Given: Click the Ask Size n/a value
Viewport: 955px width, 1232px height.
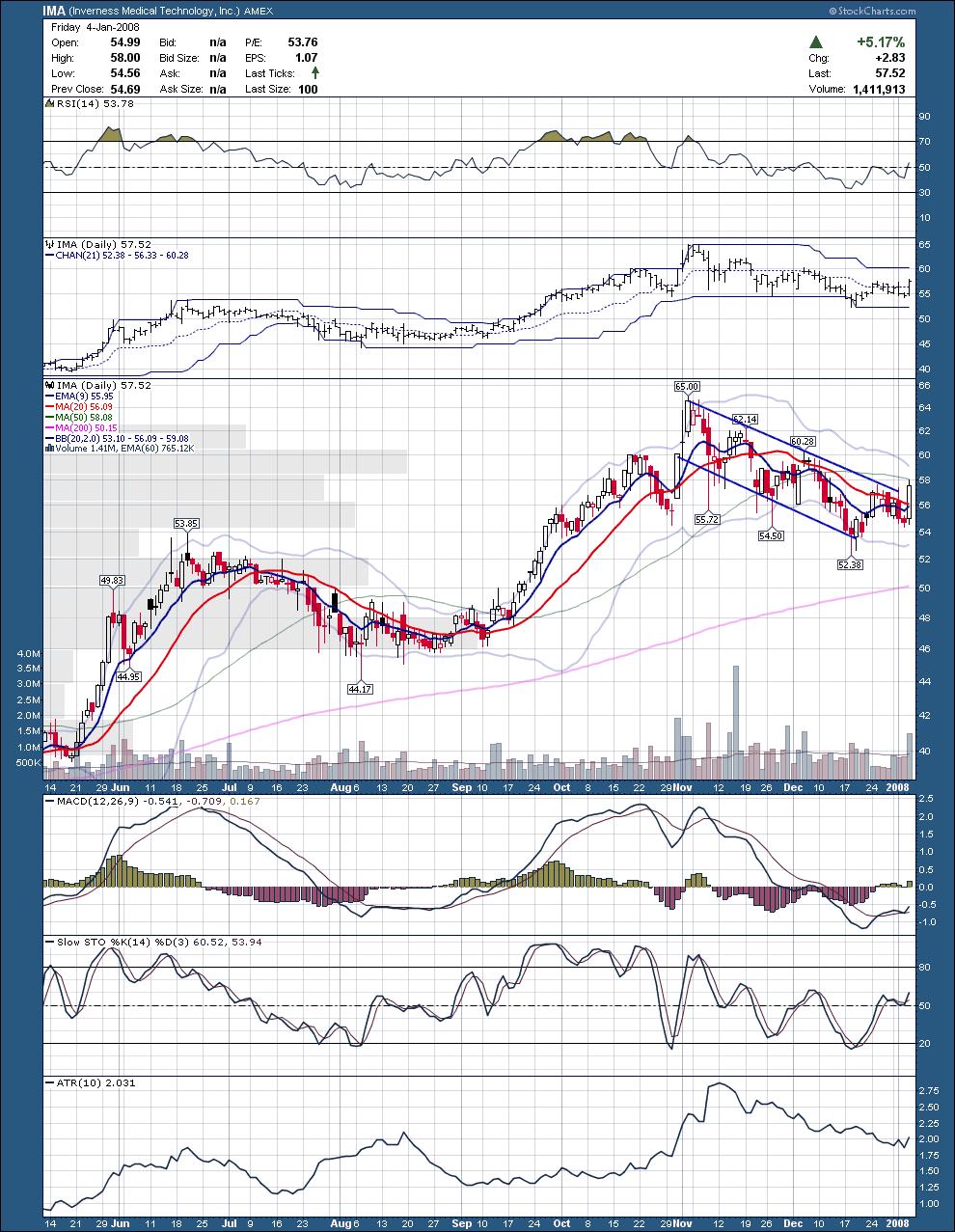Looking at the screenshot, I should tap(218, 89).
